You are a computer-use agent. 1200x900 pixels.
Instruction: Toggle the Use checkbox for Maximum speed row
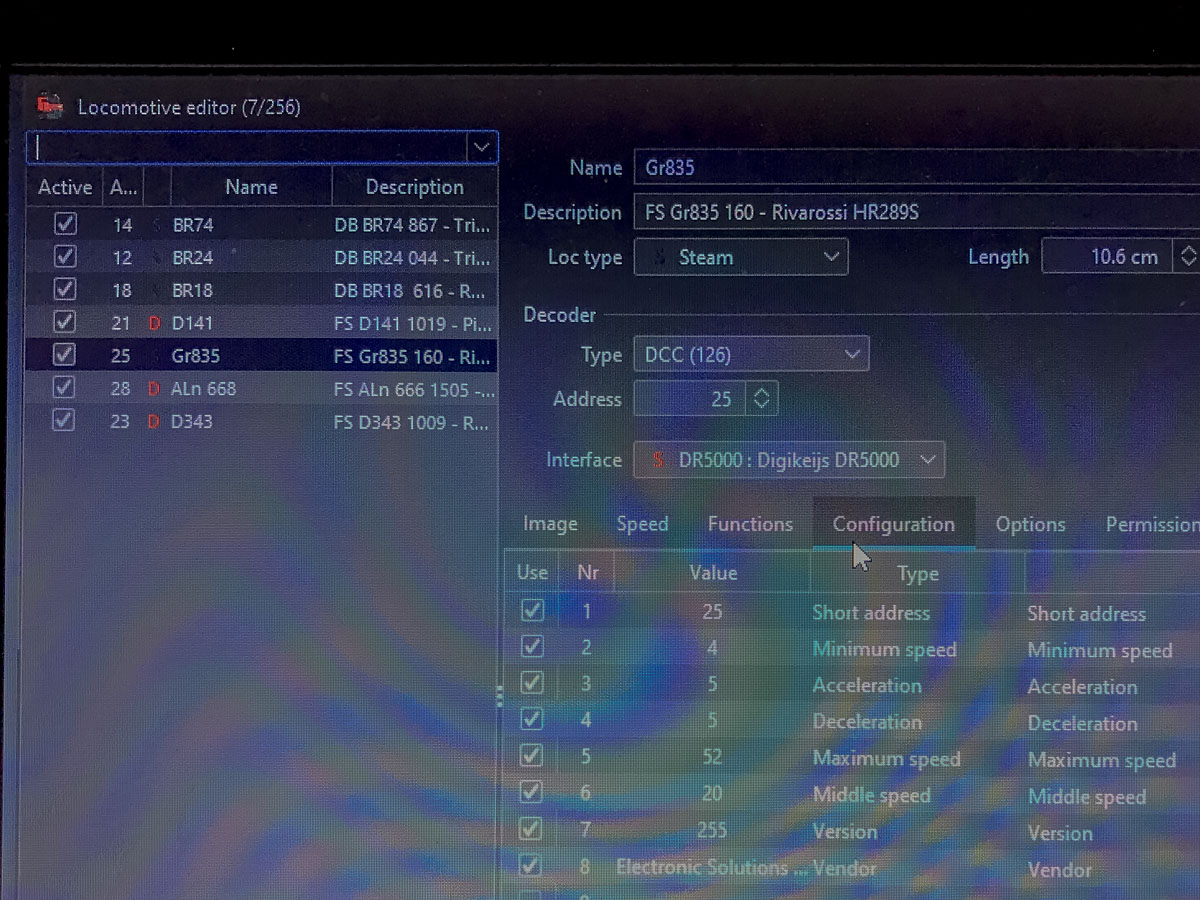532,757
